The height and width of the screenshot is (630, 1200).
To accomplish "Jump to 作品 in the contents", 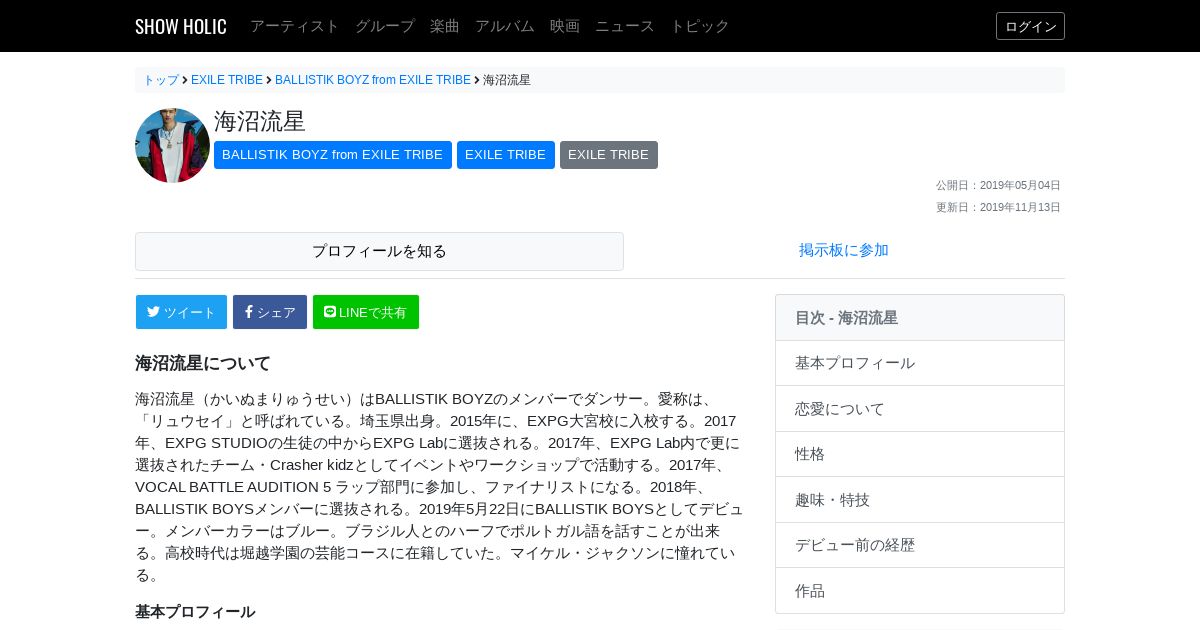I will (920, 591).
